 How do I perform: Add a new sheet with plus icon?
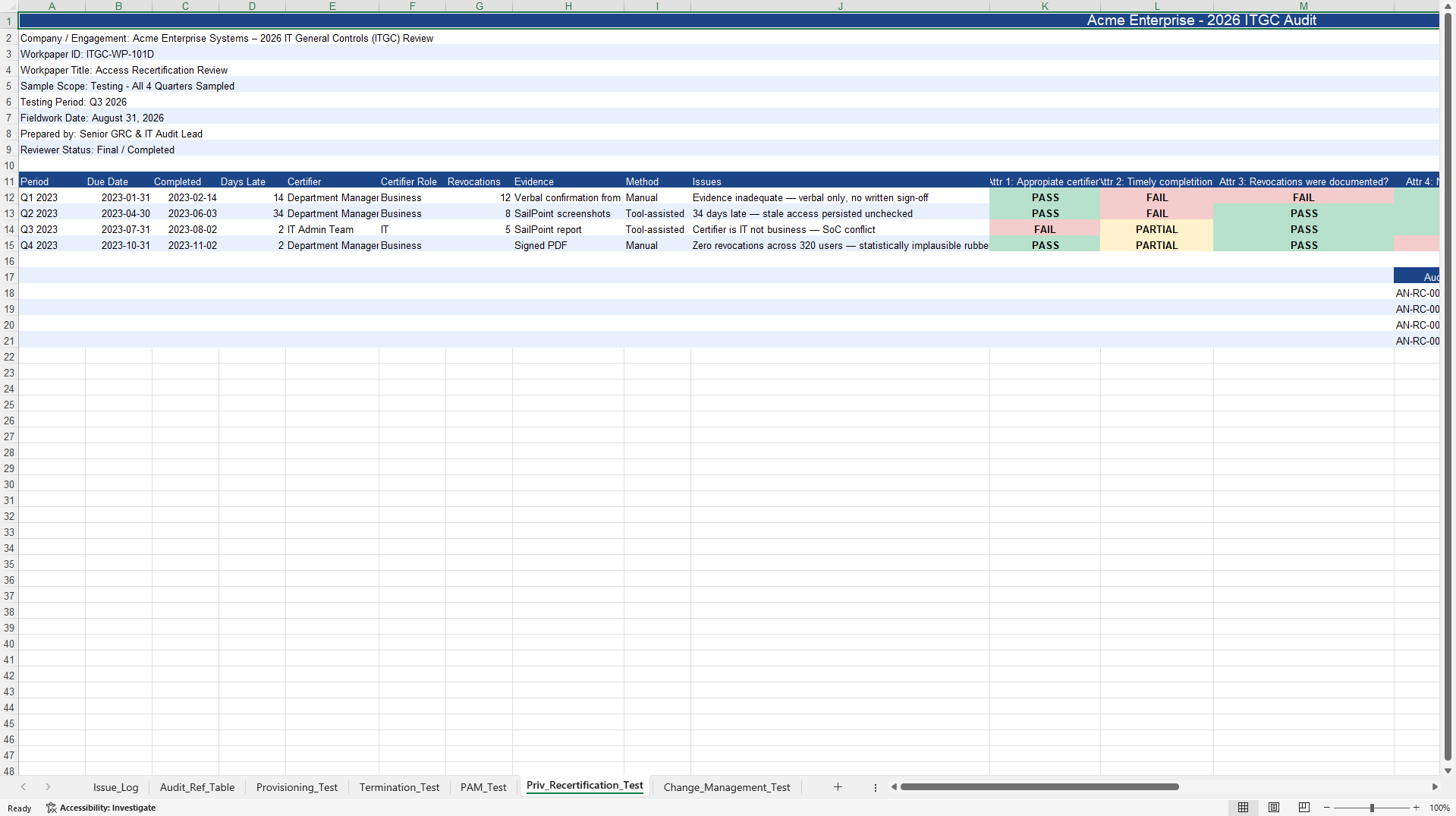click(838, 787)
